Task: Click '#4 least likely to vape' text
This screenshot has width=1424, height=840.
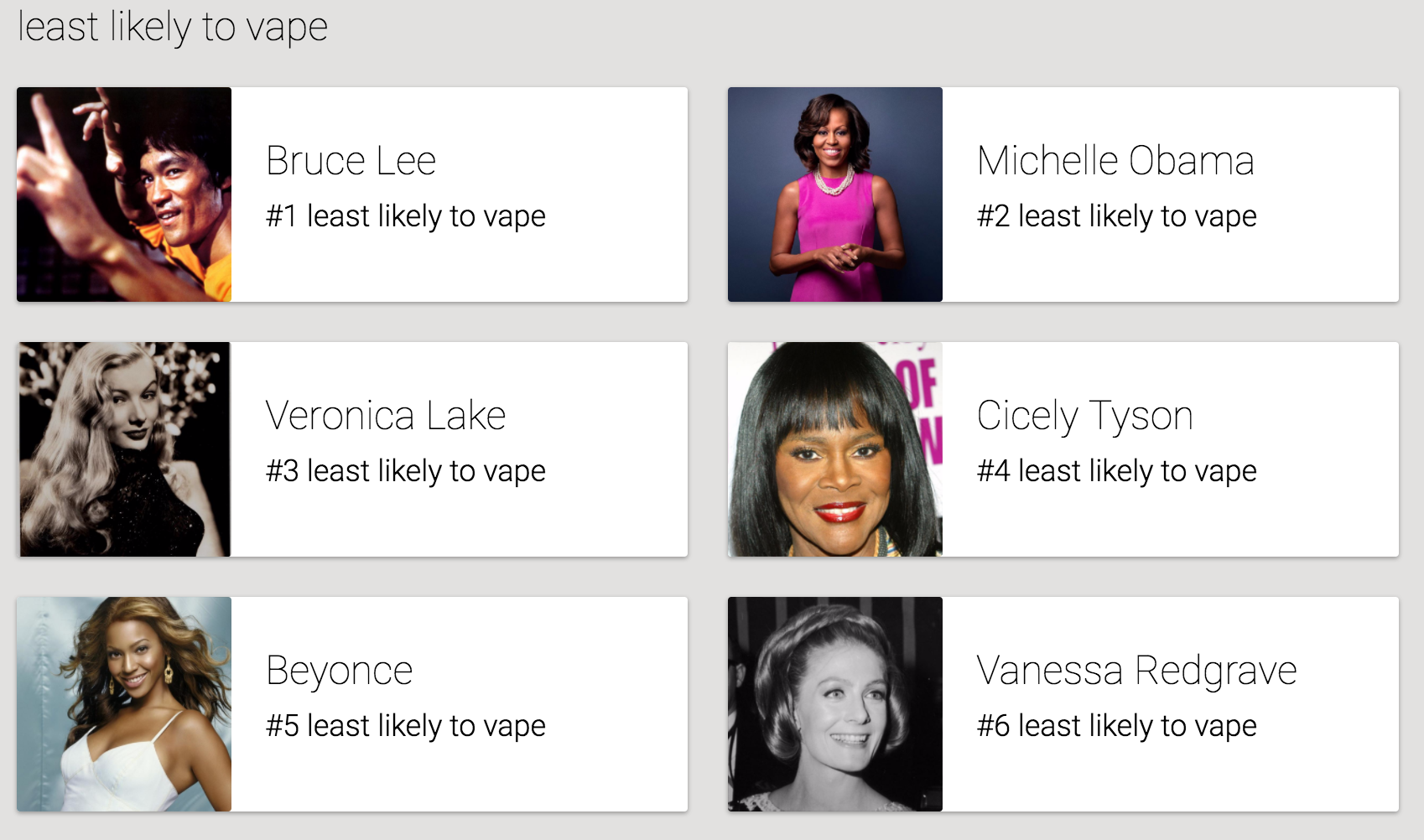Action: click(1117, 471)
